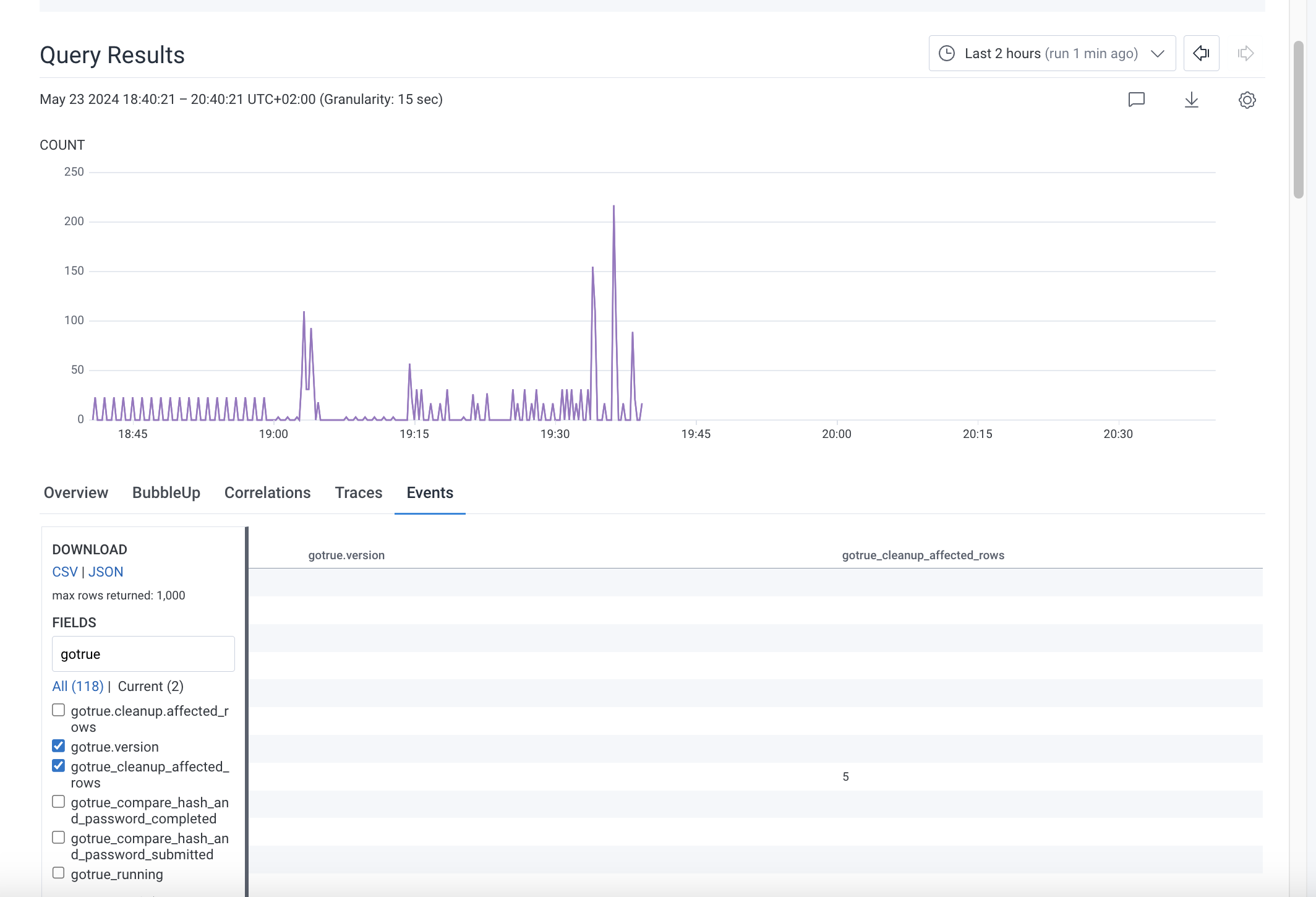
Task: Select the Events tab
Action: (430, 492)
